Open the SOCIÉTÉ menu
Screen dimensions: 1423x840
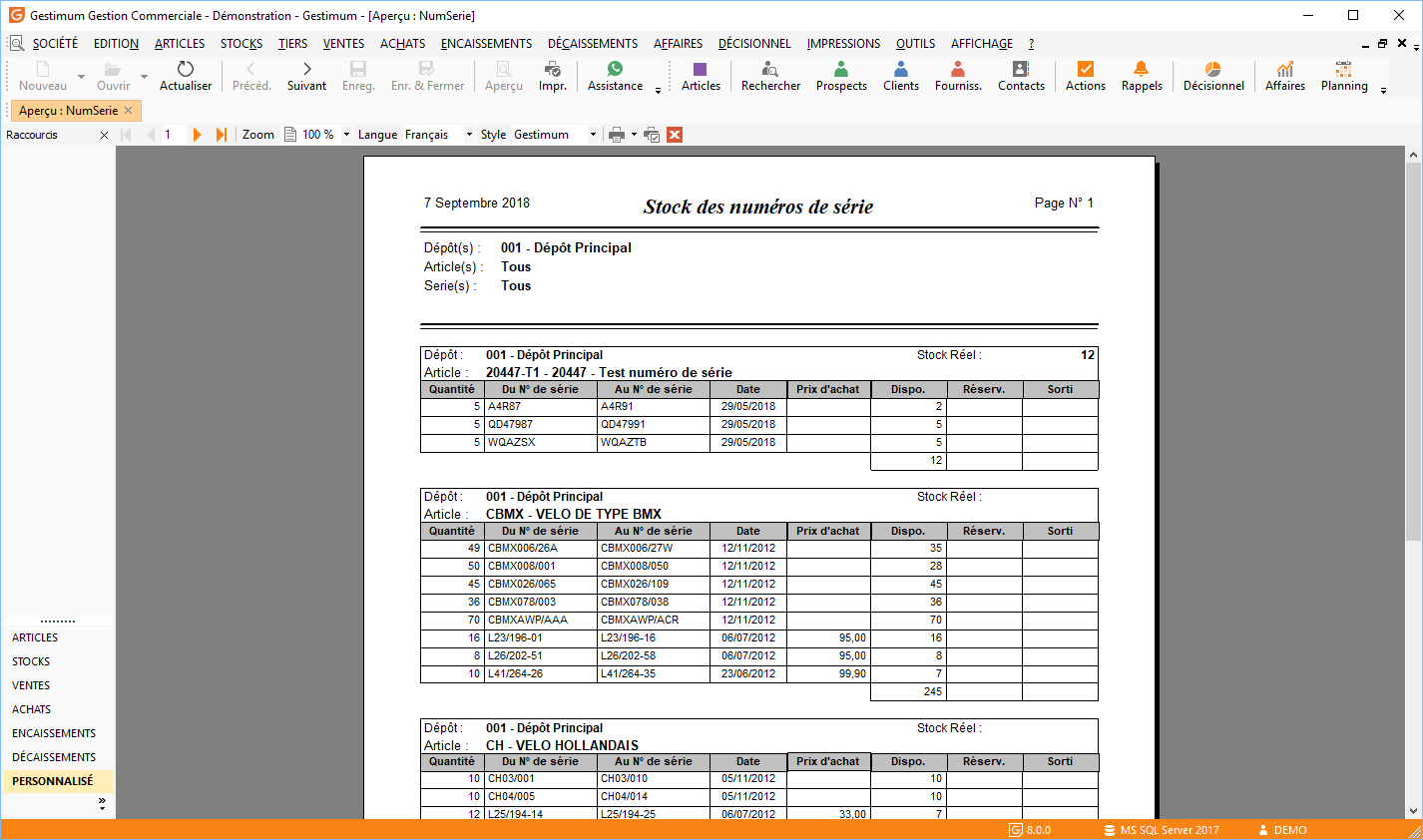55,44
